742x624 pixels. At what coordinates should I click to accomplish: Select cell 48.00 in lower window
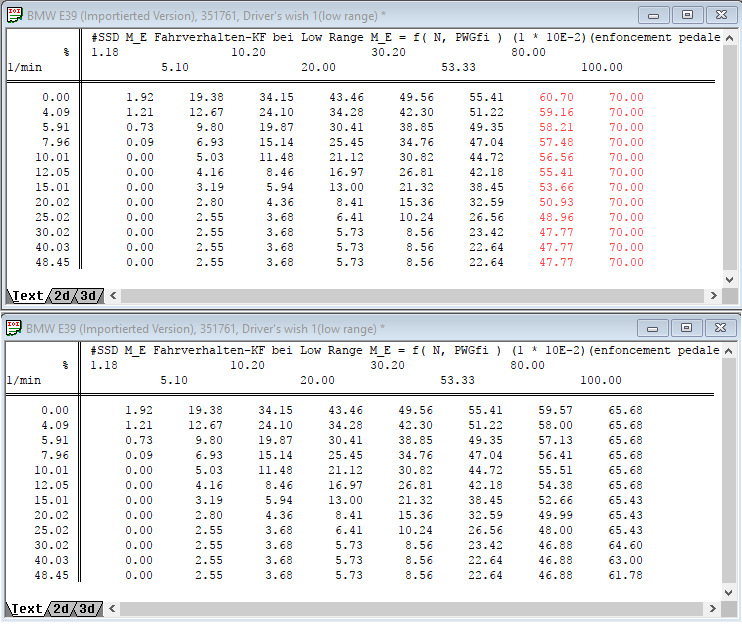[555, 530]
